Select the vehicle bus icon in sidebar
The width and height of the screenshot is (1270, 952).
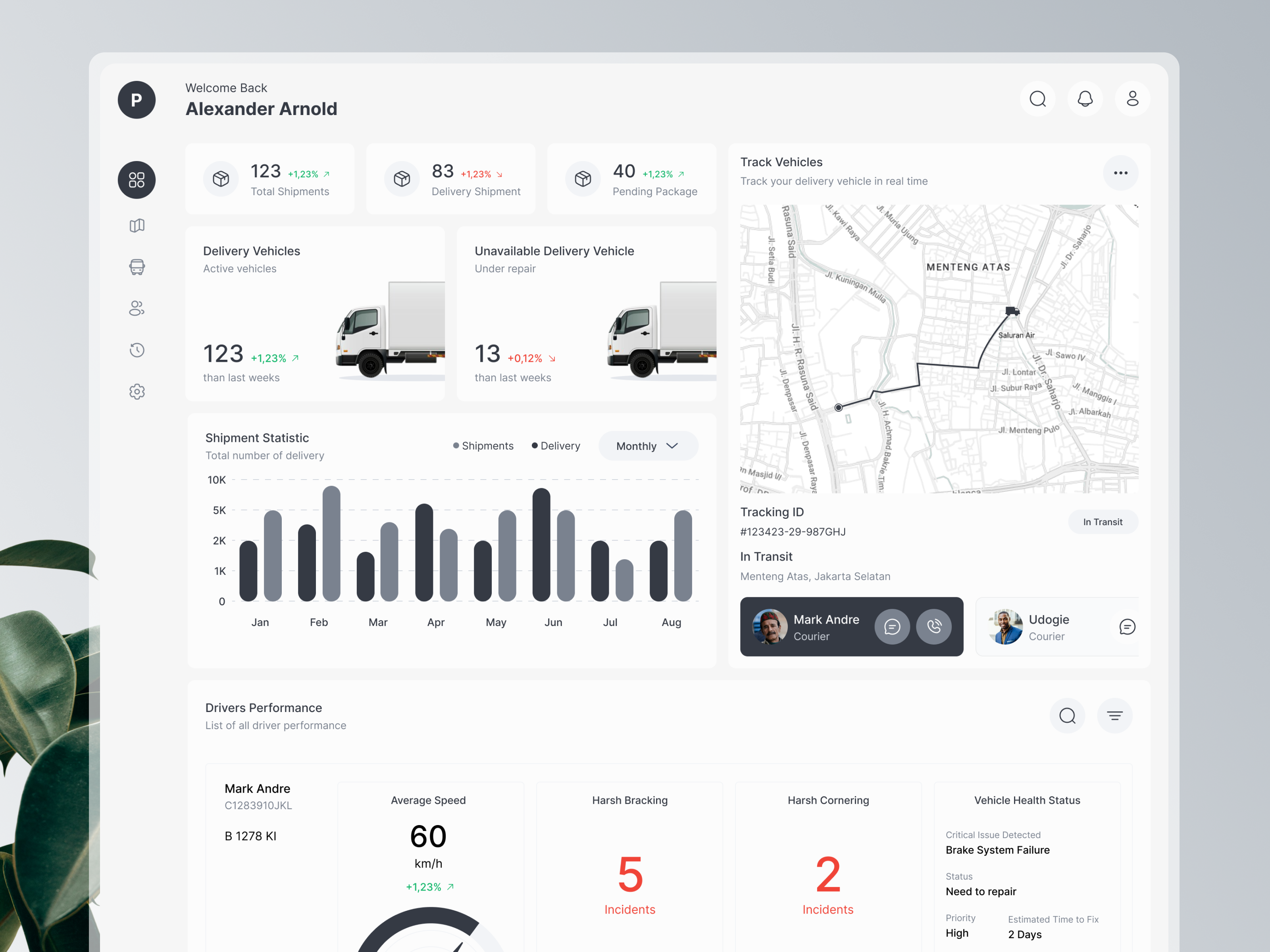[x=137, y=267]
